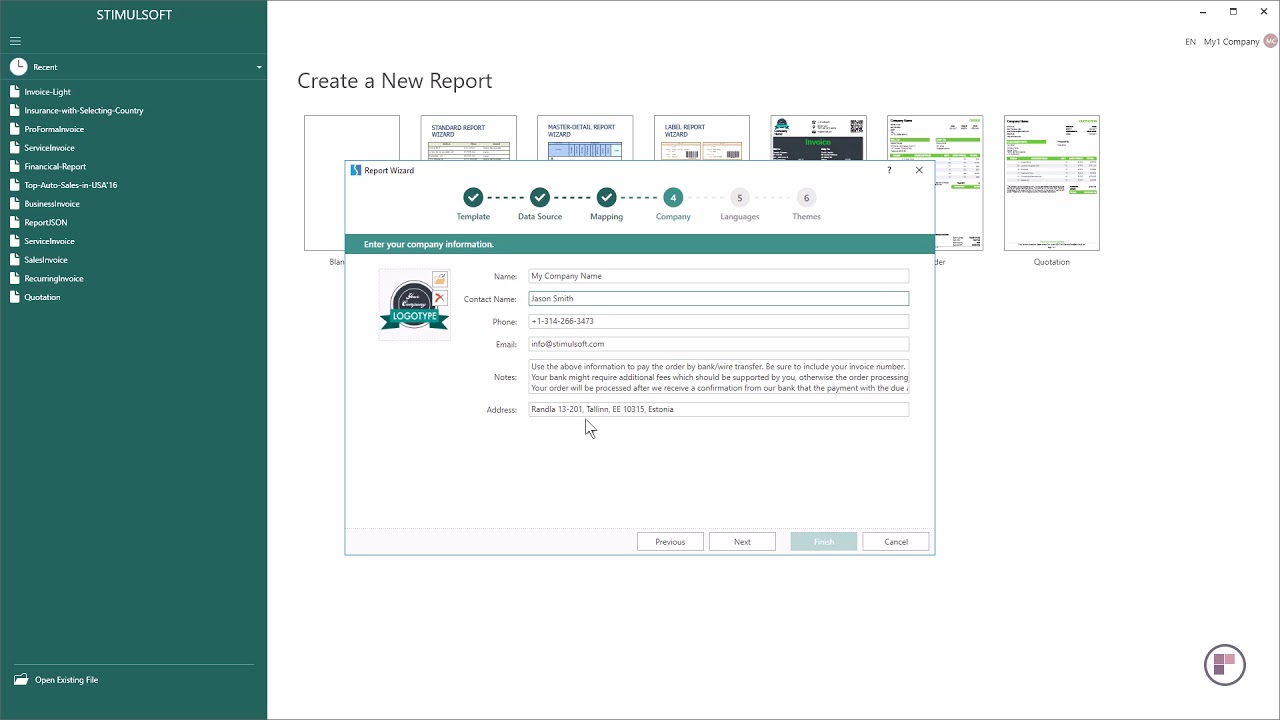This screenshot has width=1280, height=720.
Task: Click the file icon beside Quotation in sidebar
Action: (15, 297)
